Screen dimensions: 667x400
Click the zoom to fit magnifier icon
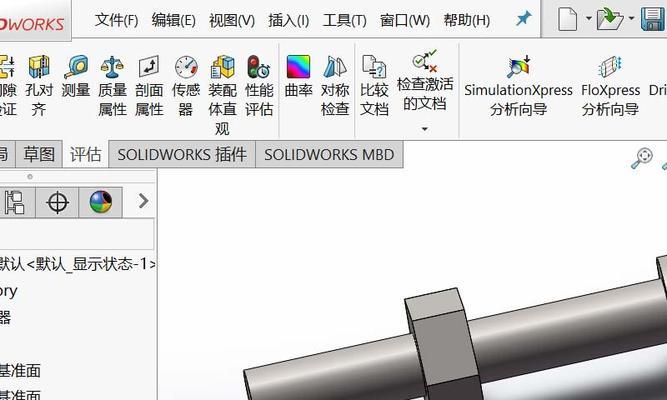coord(641,158)
